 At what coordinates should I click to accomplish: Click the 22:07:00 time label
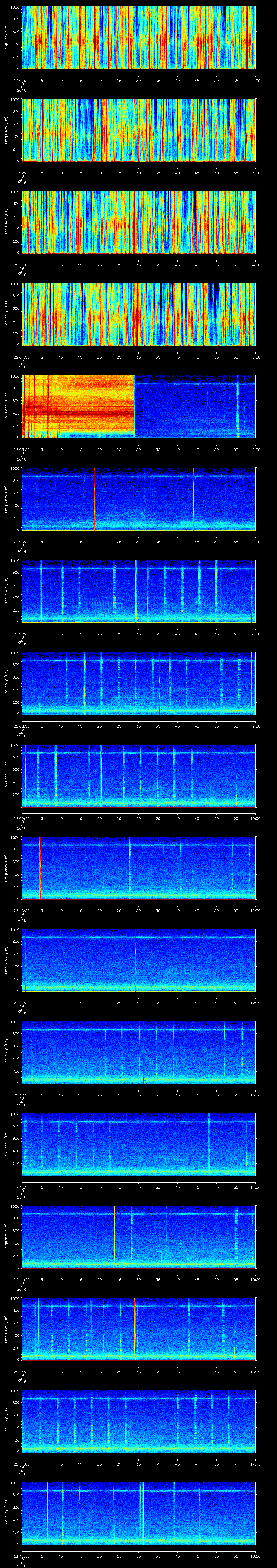[21, 634]
